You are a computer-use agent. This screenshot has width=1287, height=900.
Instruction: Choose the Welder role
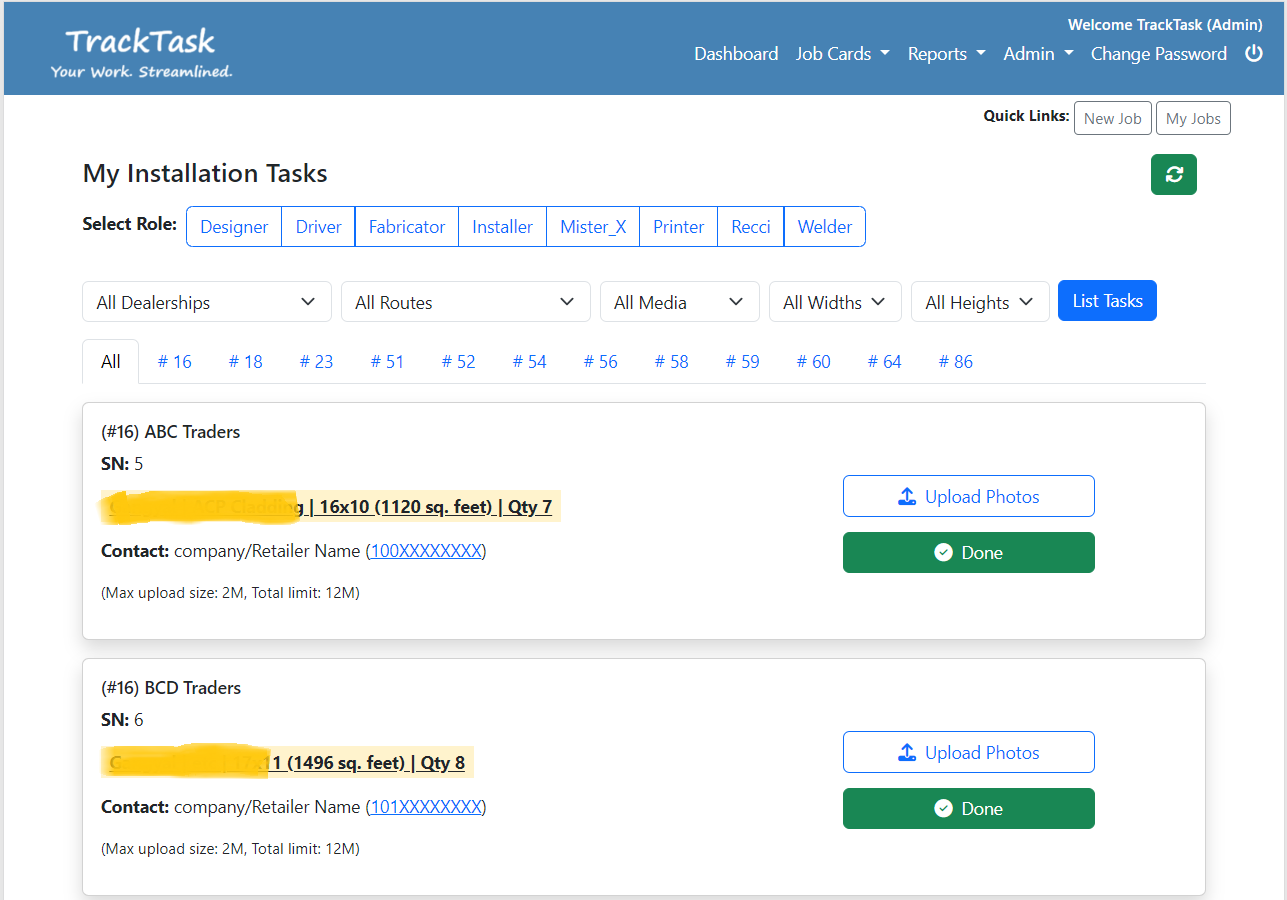coord(824,227)
